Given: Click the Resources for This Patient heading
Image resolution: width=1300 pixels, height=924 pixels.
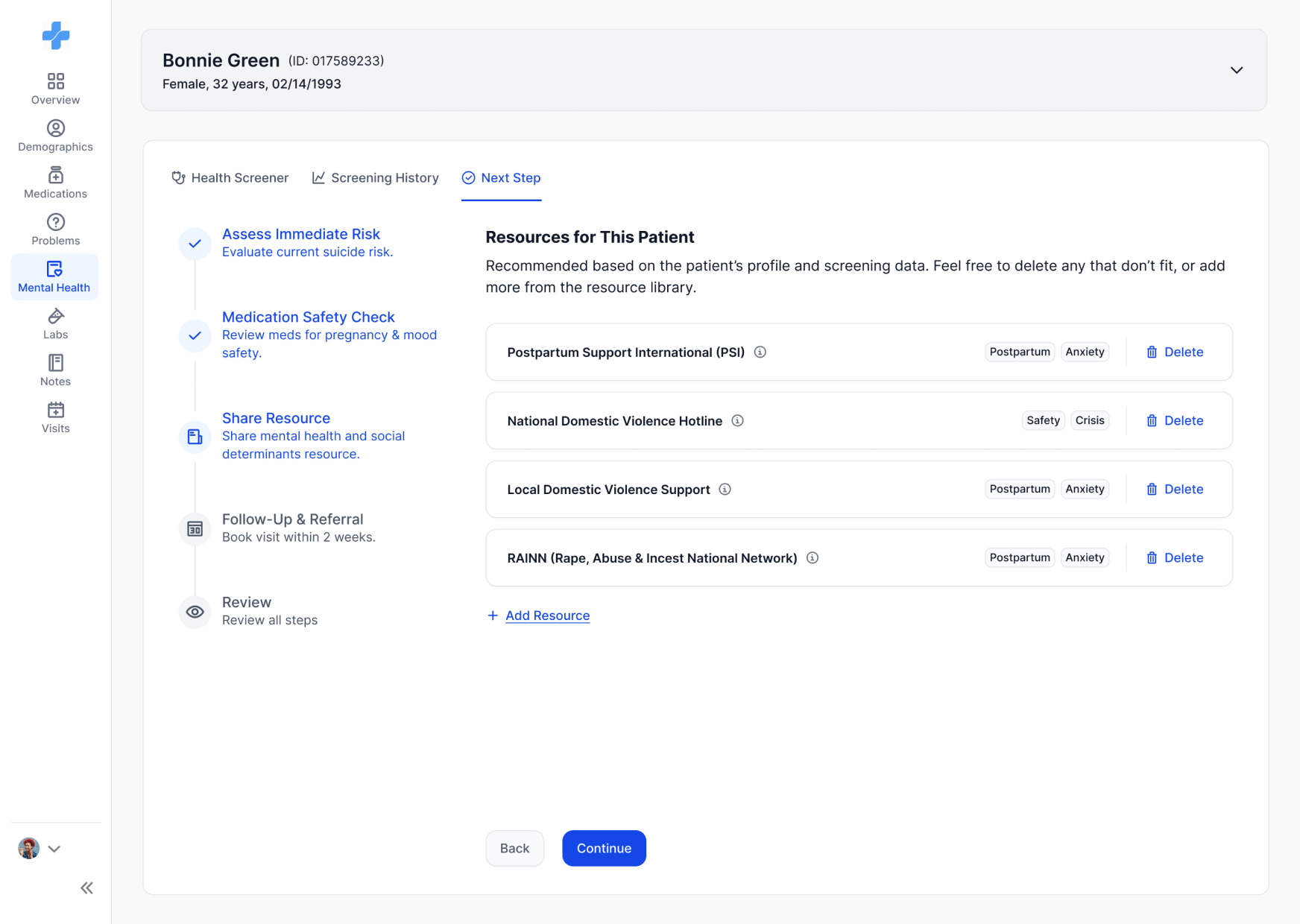Looking at the screenshot, I should [x=590, y=237].
